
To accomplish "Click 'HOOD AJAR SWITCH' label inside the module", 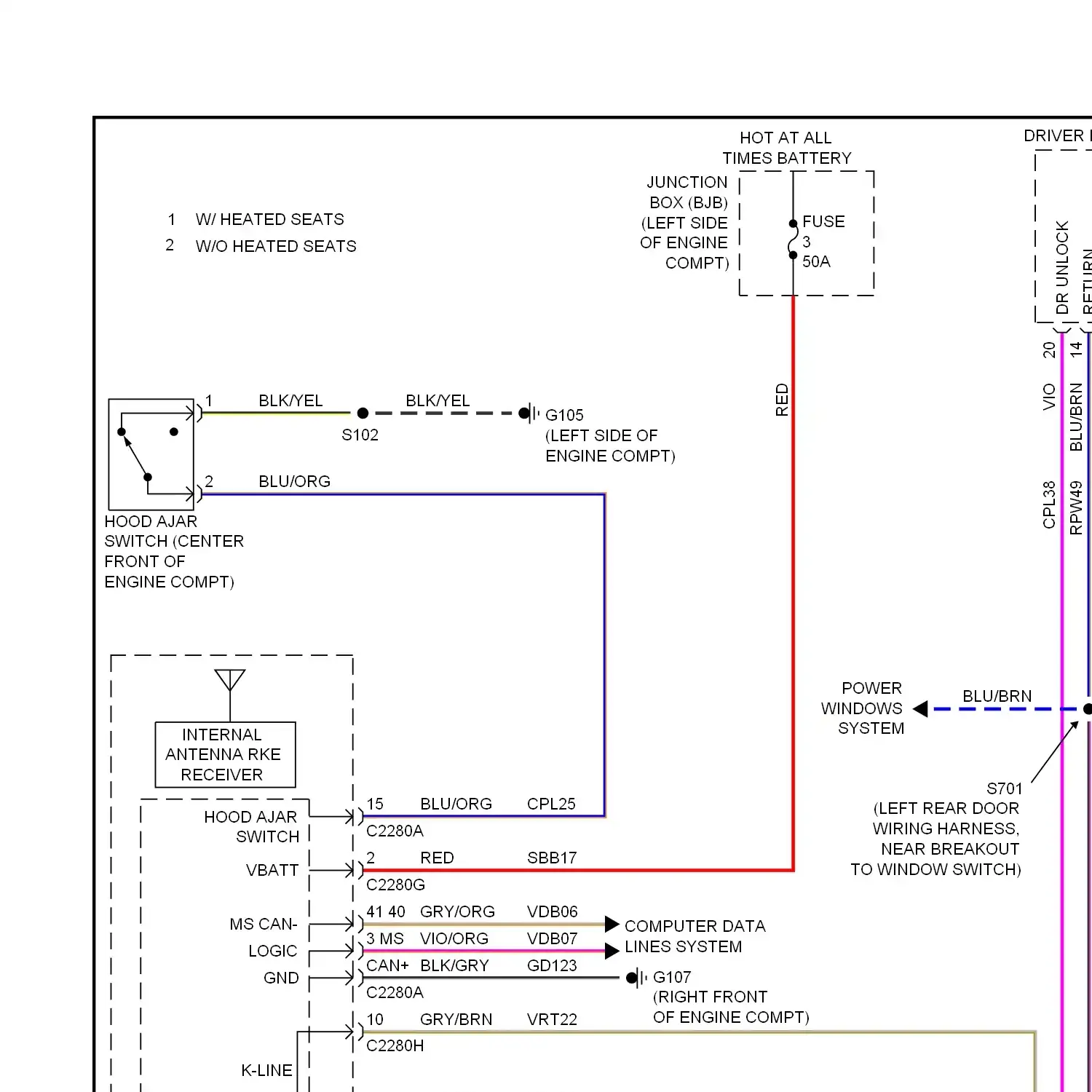I will (x=251, y=826).
